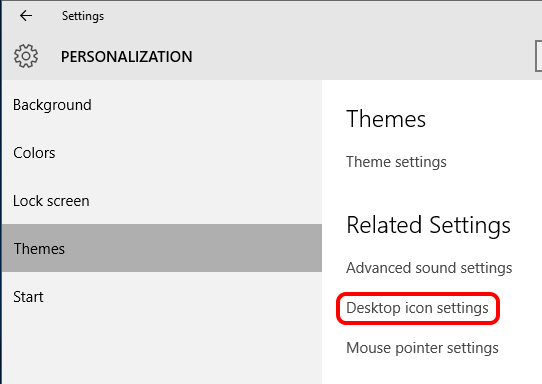Open Mouse pointer settings
This screenshot has width=542, height=384.
(422, 348)
